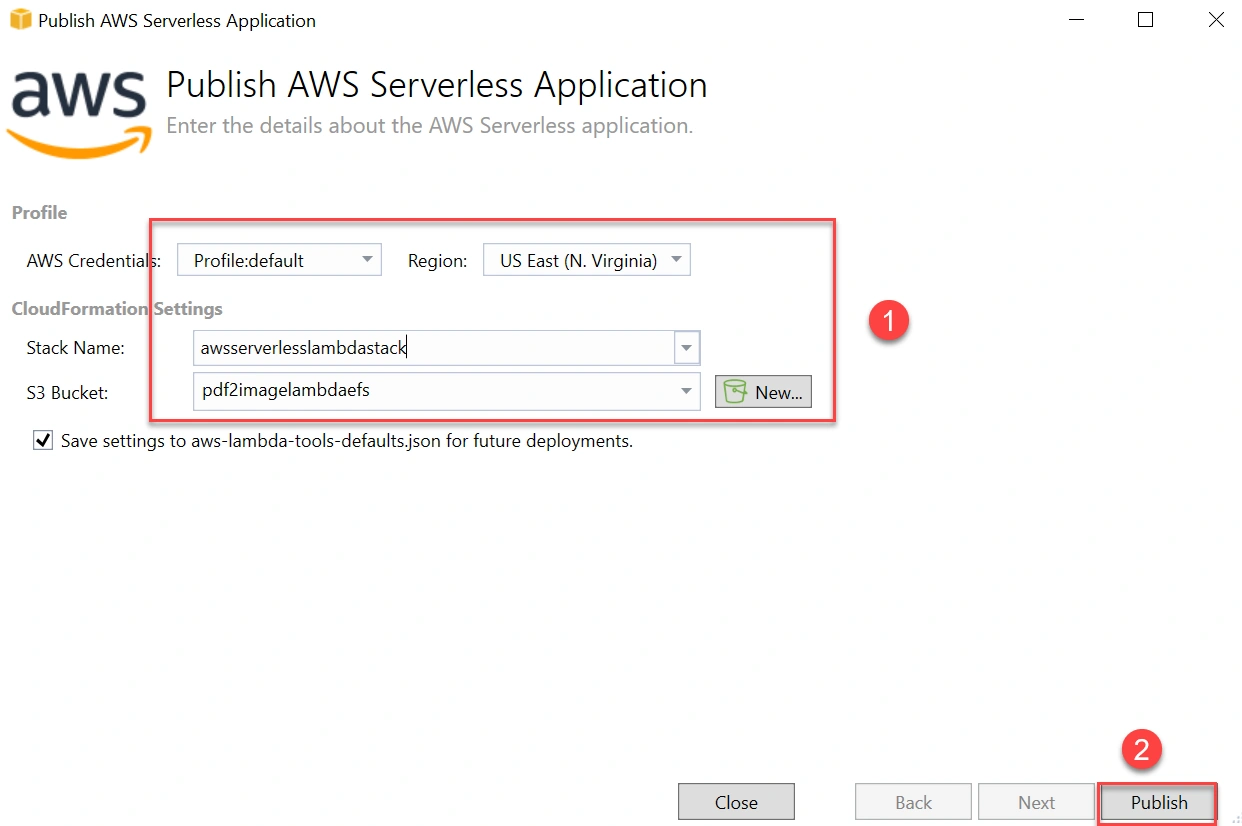Click into the Stack Name text field
Screen dimensions: 1242x826
pos(434,348)
